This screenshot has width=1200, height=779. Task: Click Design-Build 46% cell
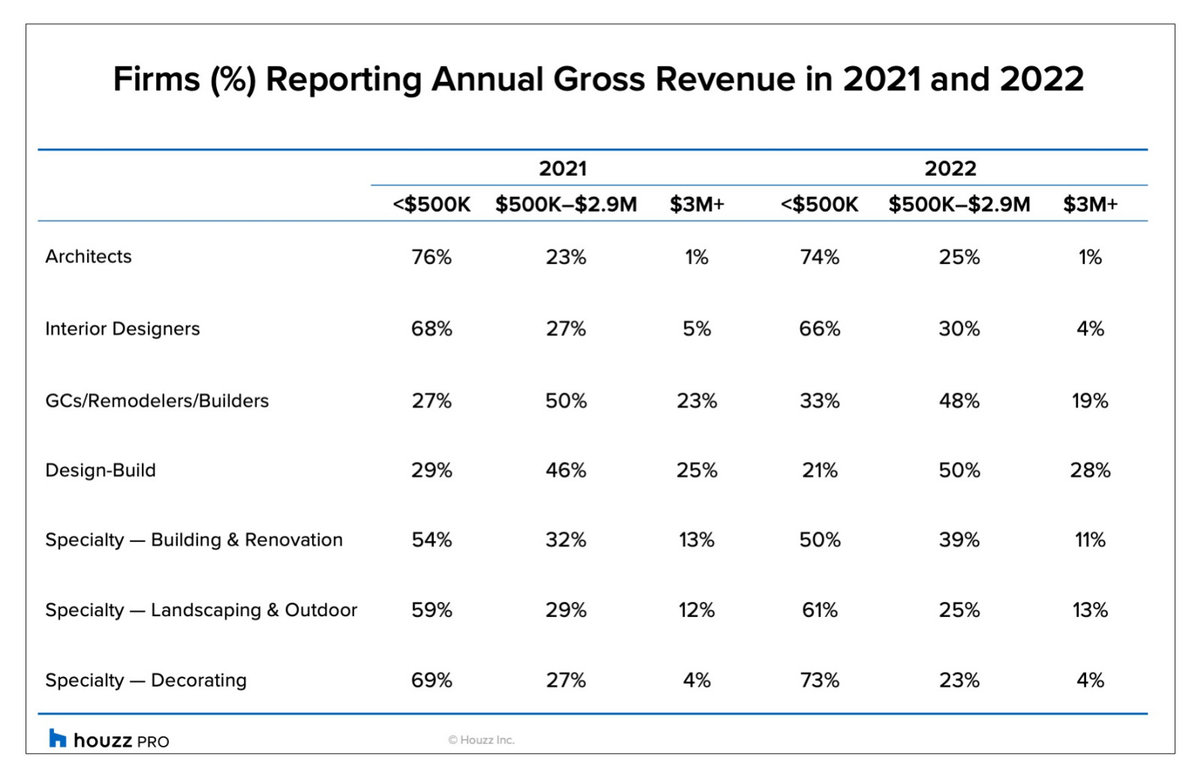tap(566, 470)
